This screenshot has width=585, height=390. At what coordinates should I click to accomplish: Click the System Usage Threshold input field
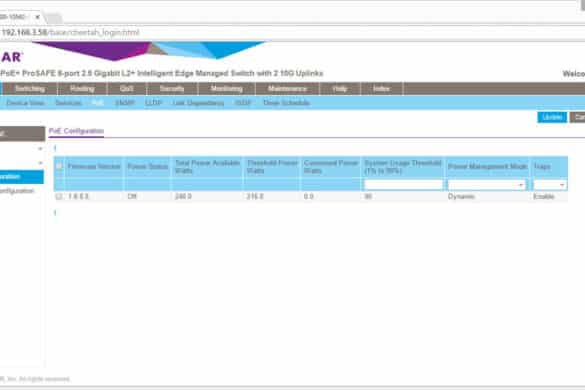[403, 185]
